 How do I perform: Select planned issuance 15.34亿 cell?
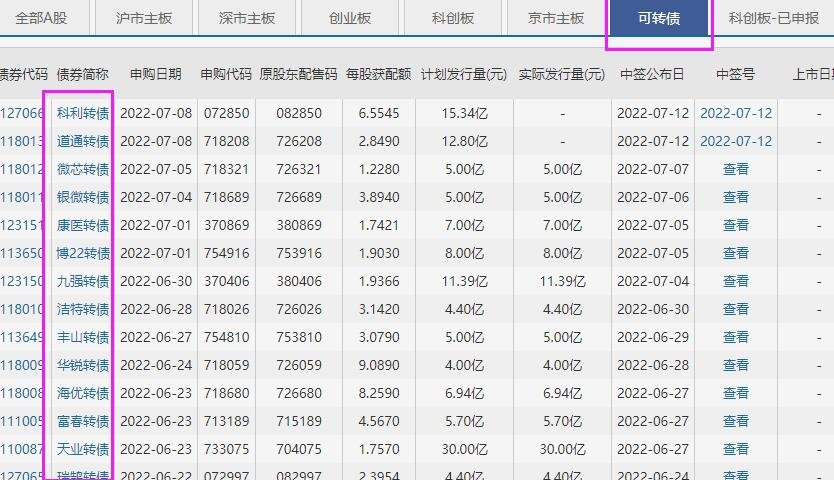[464, 113]
